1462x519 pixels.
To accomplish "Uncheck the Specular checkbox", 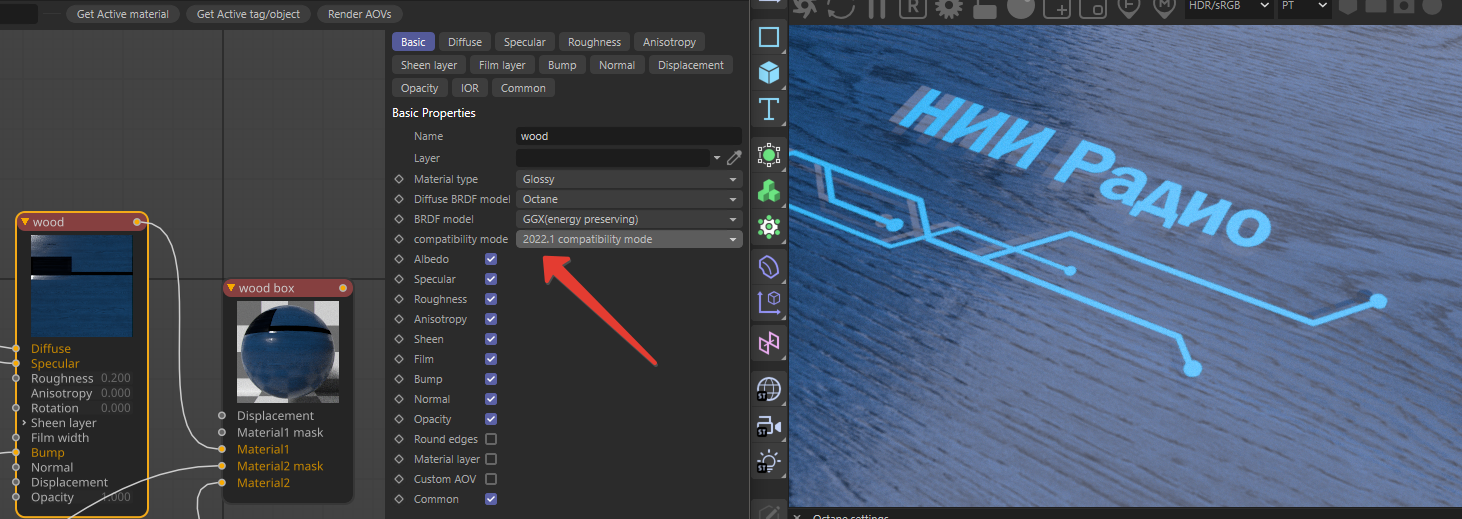I will 491,279.
